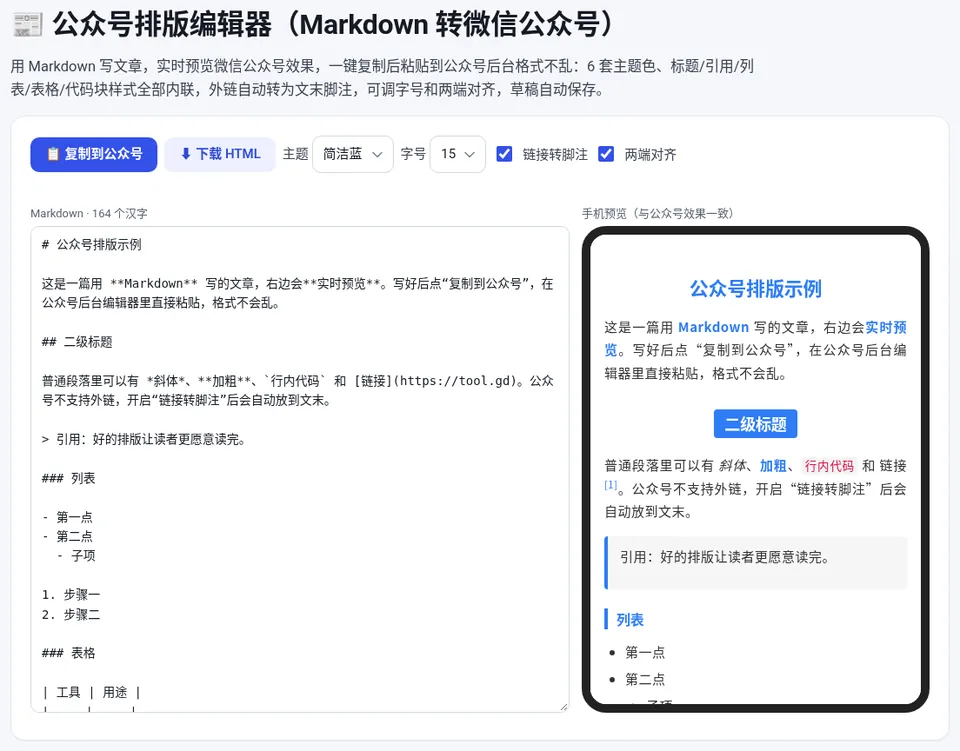The width and height of the screenshot is (960, 751).
Task: Toggle the 链接转脚注 checkbox
Action: pyautogui.click(x=504, y=154)
